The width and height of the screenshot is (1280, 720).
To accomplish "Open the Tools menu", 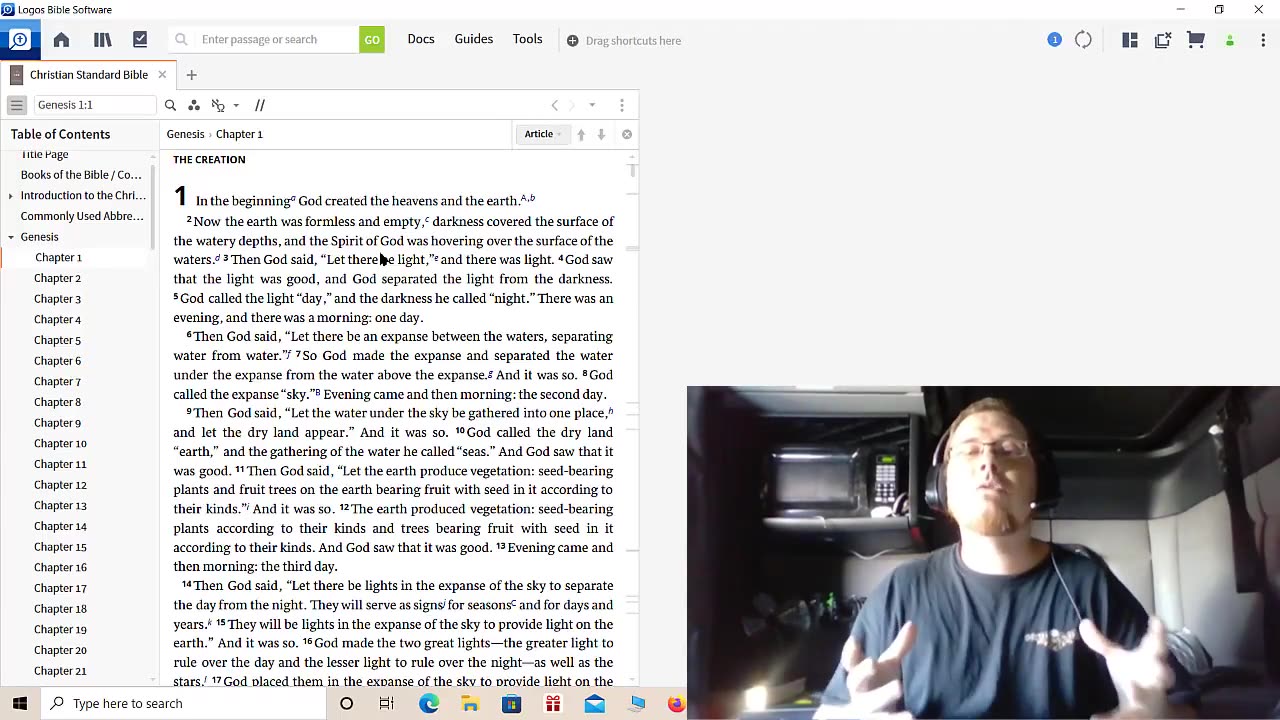I will 528,39.
